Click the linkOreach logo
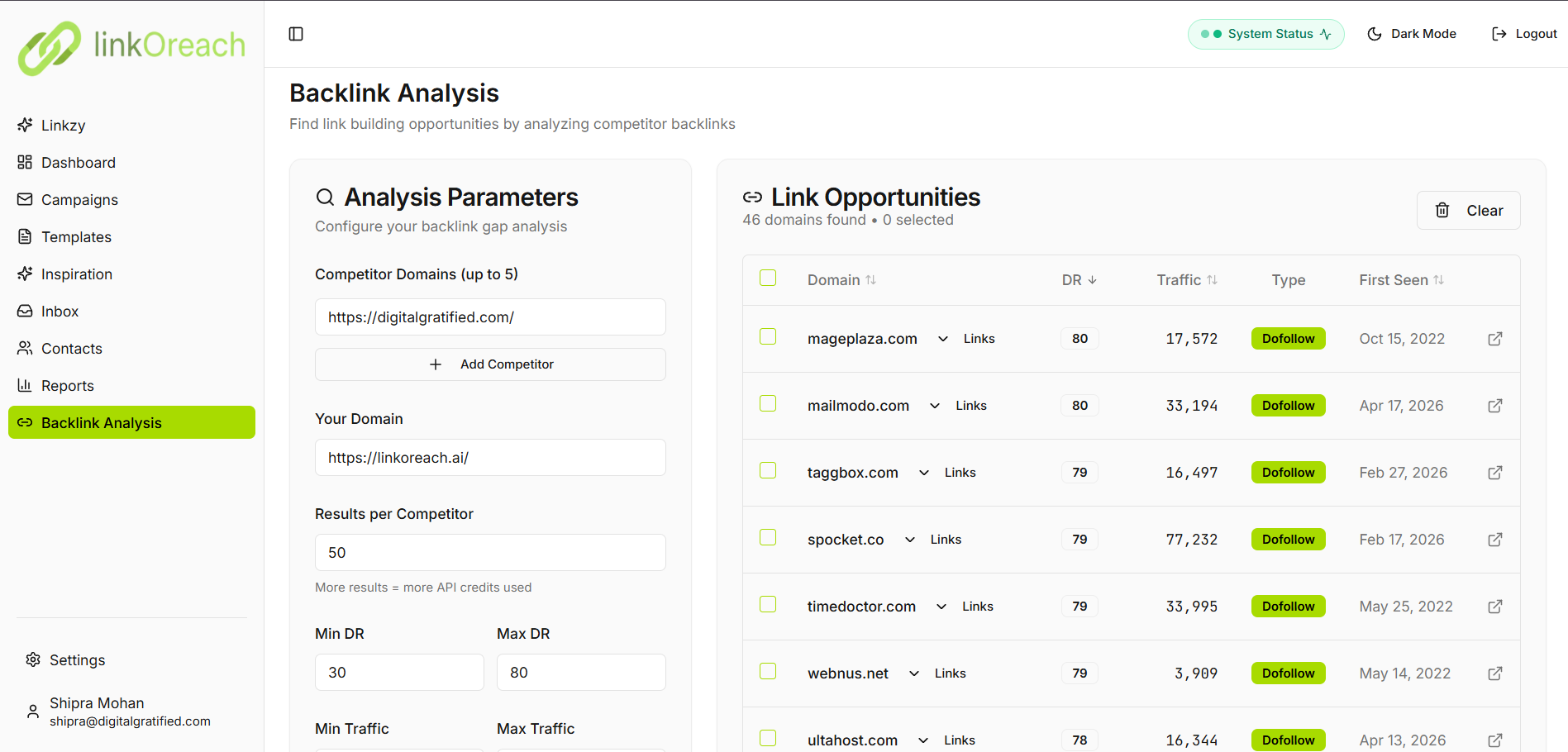Viewport: 1568px width, 752px height. pos(132,47)
